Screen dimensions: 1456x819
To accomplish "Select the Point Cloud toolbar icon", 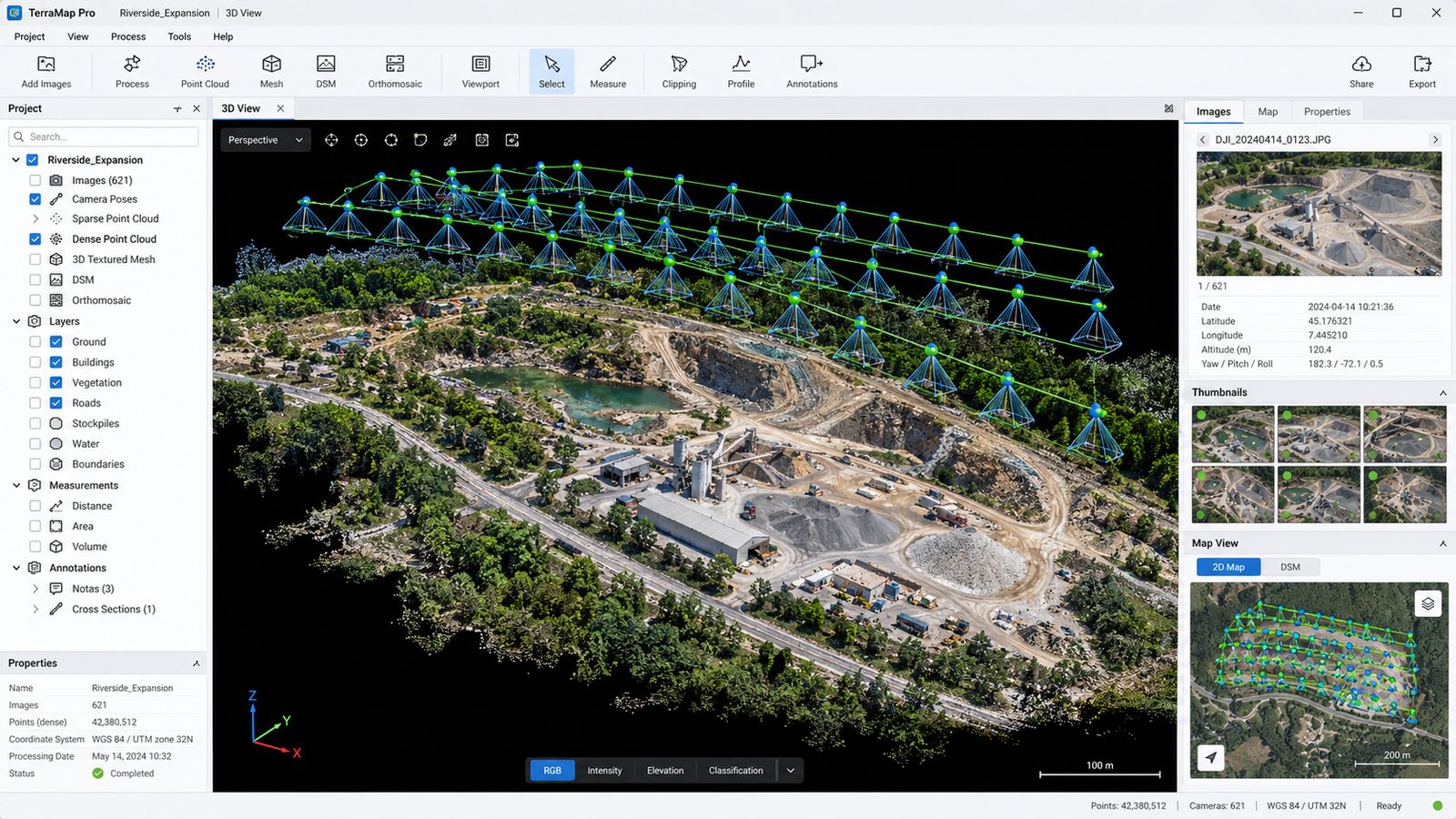I will [205, 64].
